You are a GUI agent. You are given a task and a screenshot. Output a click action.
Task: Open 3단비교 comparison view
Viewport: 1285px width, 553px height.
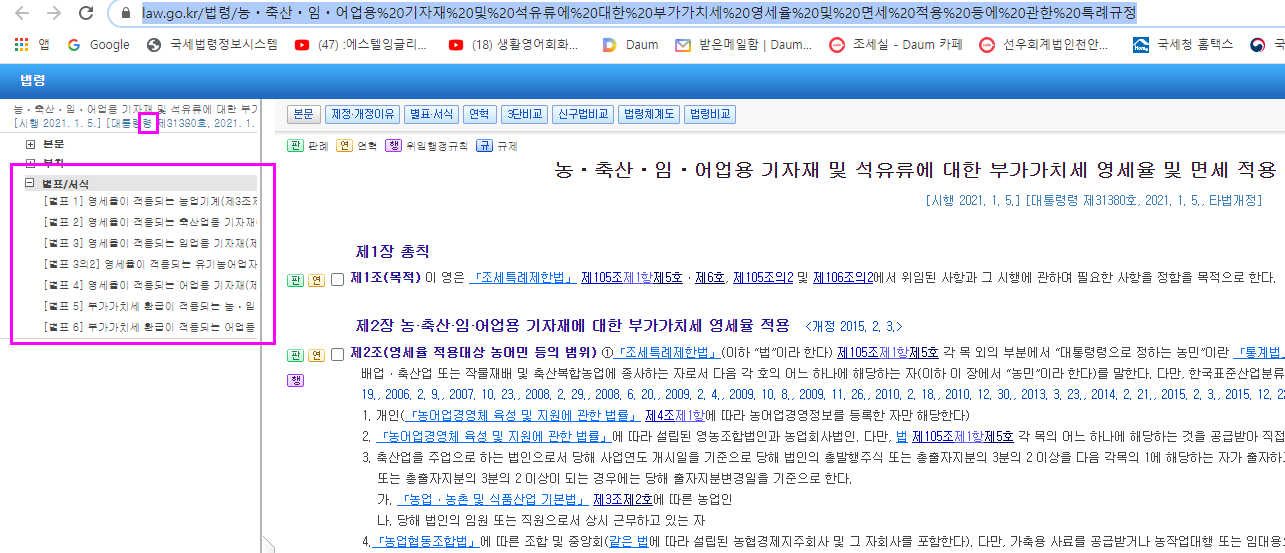point(523,114)
